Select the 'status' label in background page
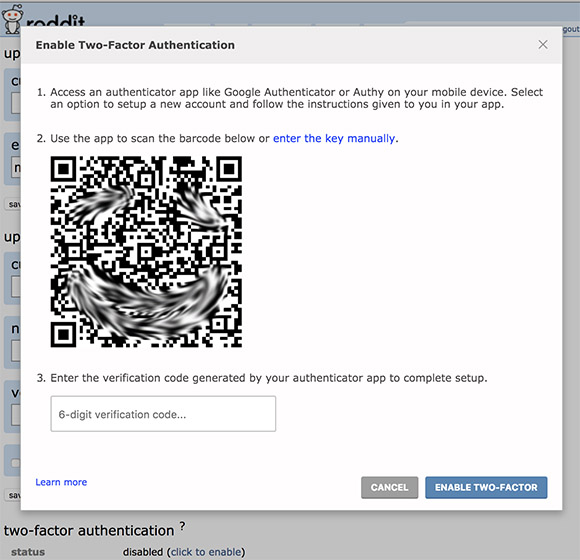580x560 pixels. pyautogui.click(x=28, y=552)
